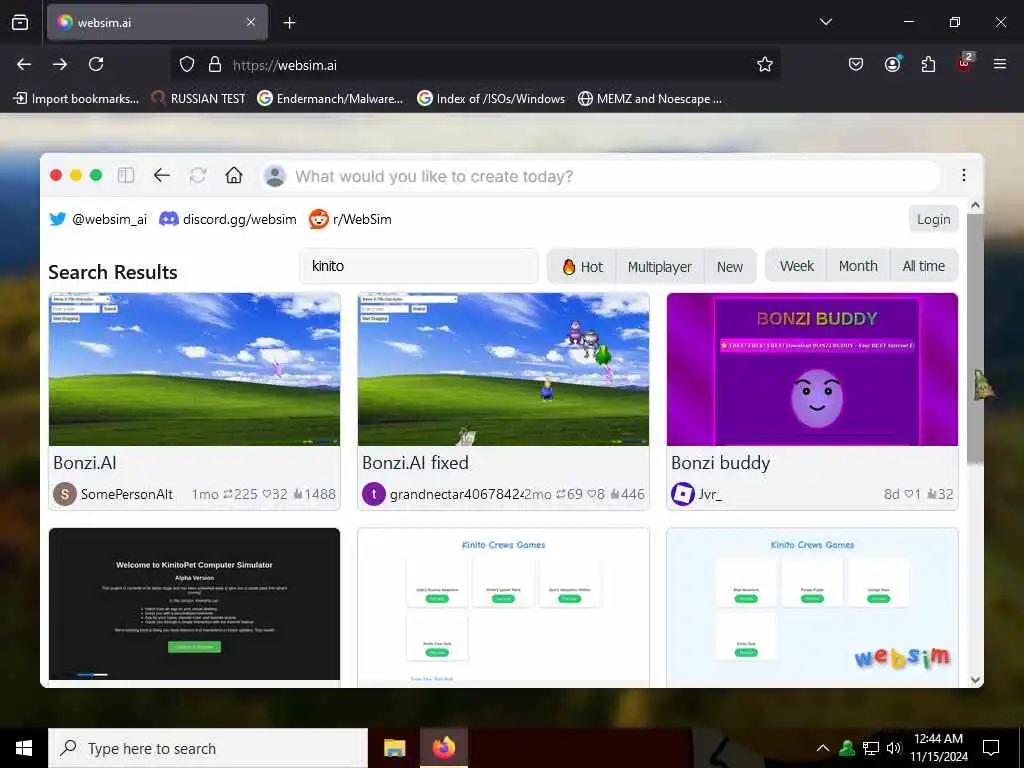The height and width of the screenshot is (768, 1024).
Task: Go back using websim back arrow
Action: click(x=161, y=175)
